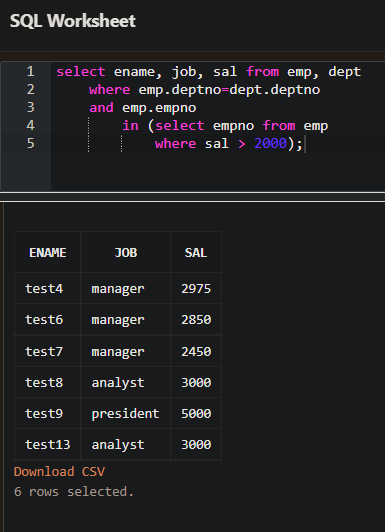Click the president job cell
Screen dimensions: 385x532
point(126,413)
